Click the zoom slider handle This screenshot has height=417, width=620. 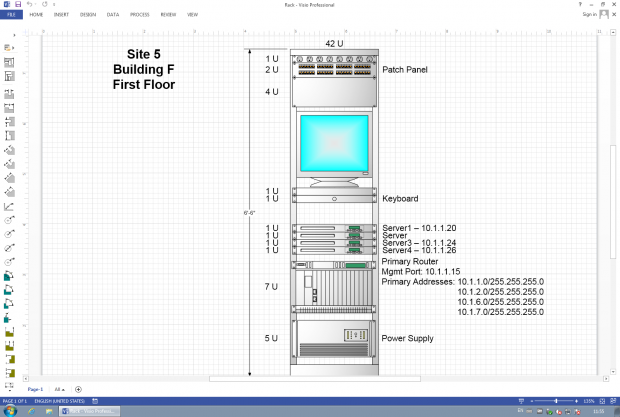556,401
